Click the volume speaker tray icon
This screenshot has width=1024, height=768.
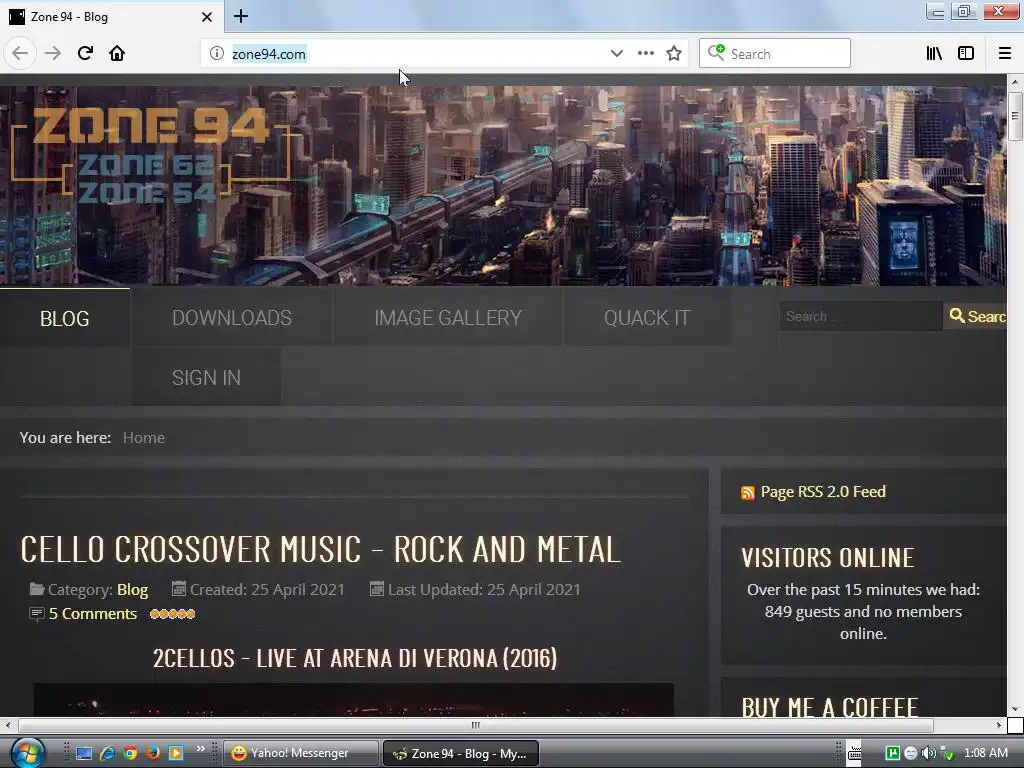click(x=928, y=753)
